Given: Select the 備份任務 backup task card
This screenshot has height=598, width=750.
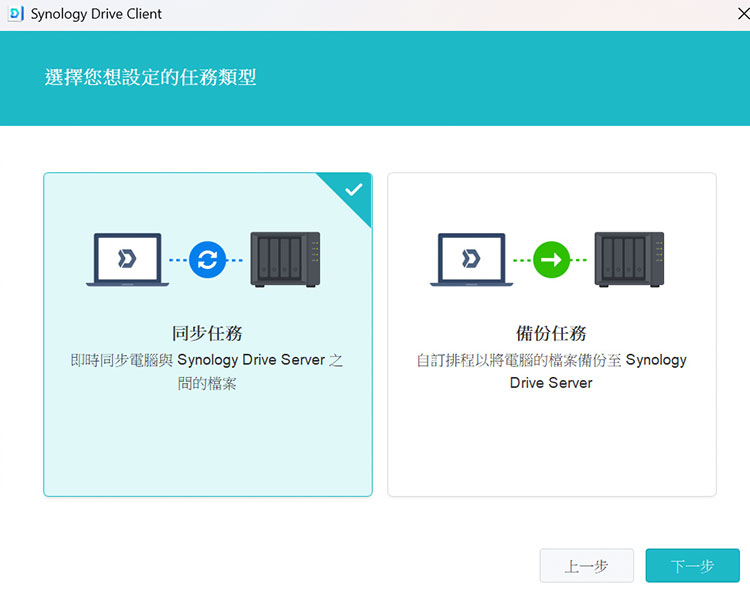Looking at the screenshot, I should [551, 334].
